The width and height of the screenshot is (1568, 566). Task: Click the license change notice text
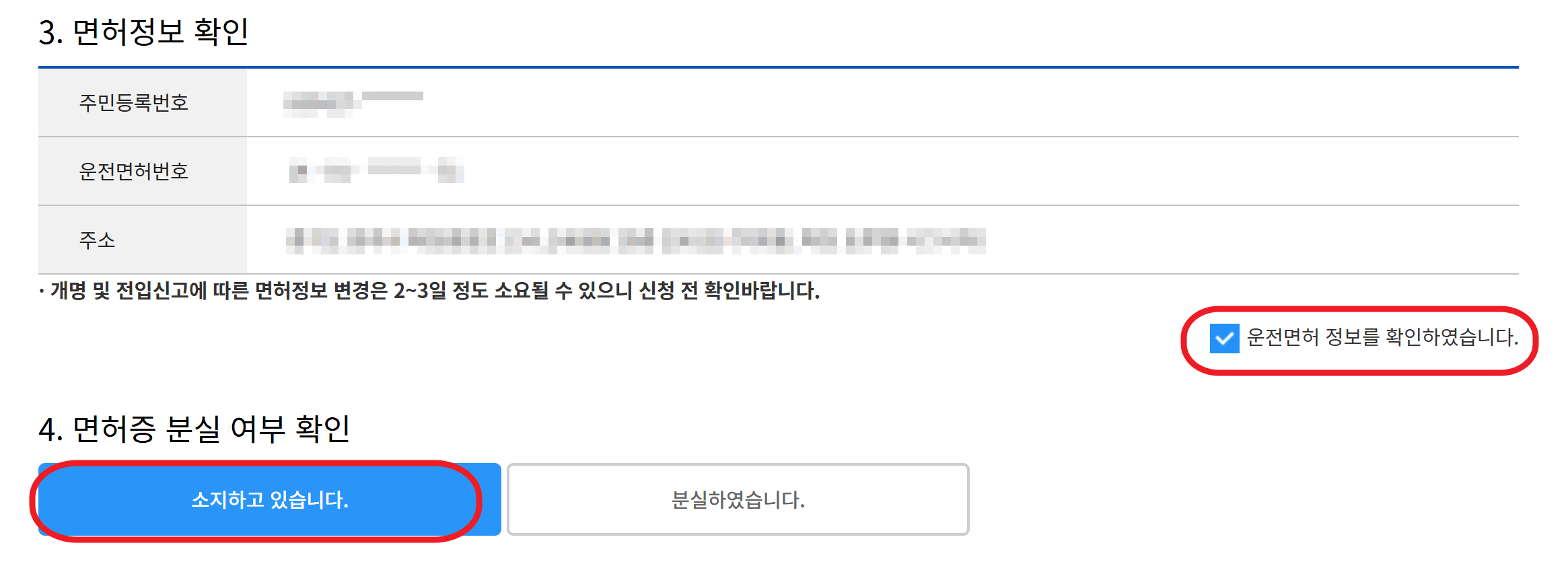click(x=431, y=293)
